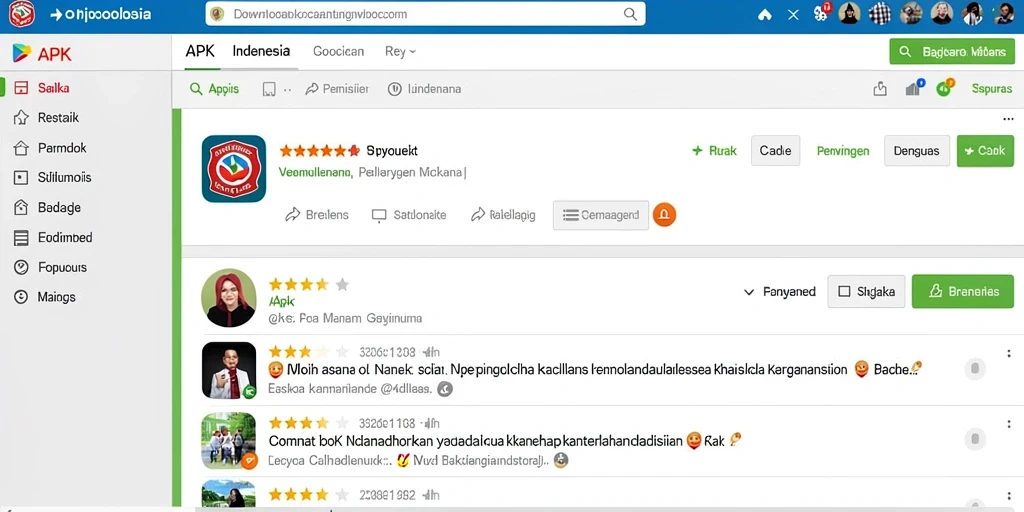Screen dimensions: 1024x512
Task: Click the bookmark icon in the toolbar
Action: click(x=269, y=89)
